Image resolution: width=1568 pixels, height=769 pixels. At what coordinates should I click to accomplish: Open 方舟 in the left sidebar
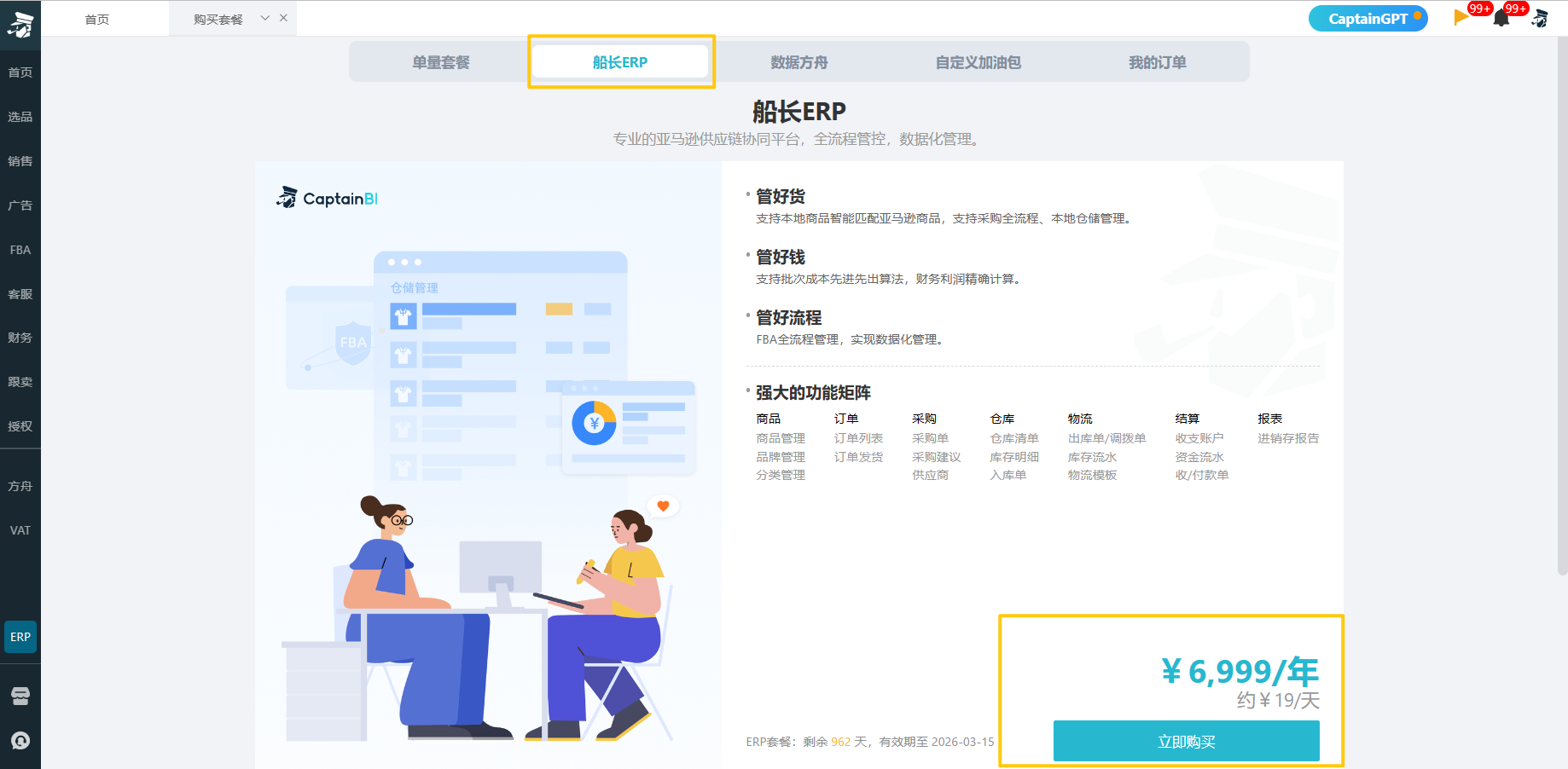tap(20, 486)
